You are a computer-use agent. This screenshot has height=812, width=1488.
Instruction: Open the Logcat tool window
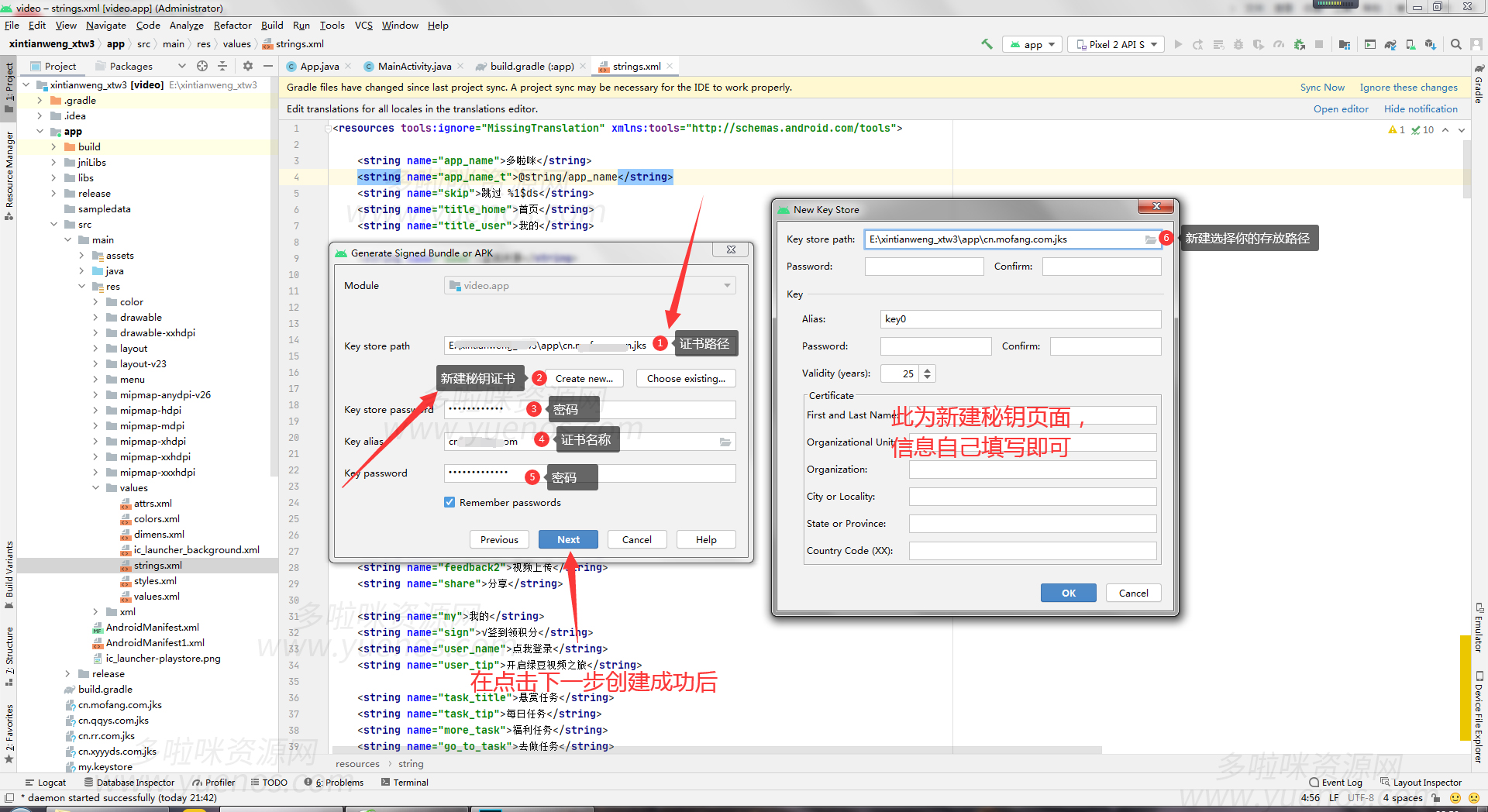click(x=46, y=782)
